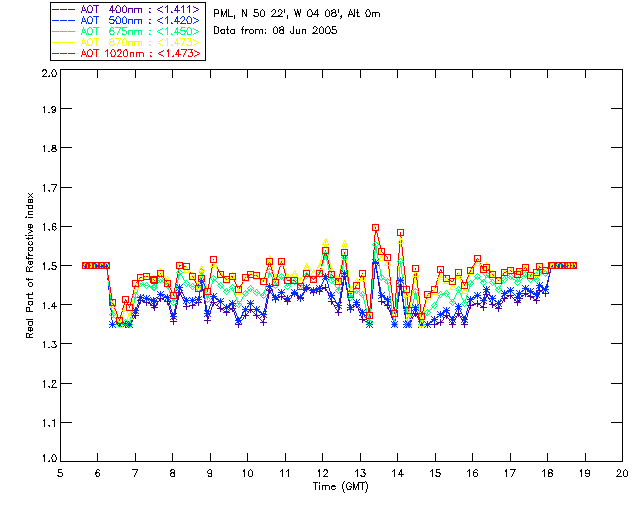
Task: Click the x-axis label 11
Action: 285,473
